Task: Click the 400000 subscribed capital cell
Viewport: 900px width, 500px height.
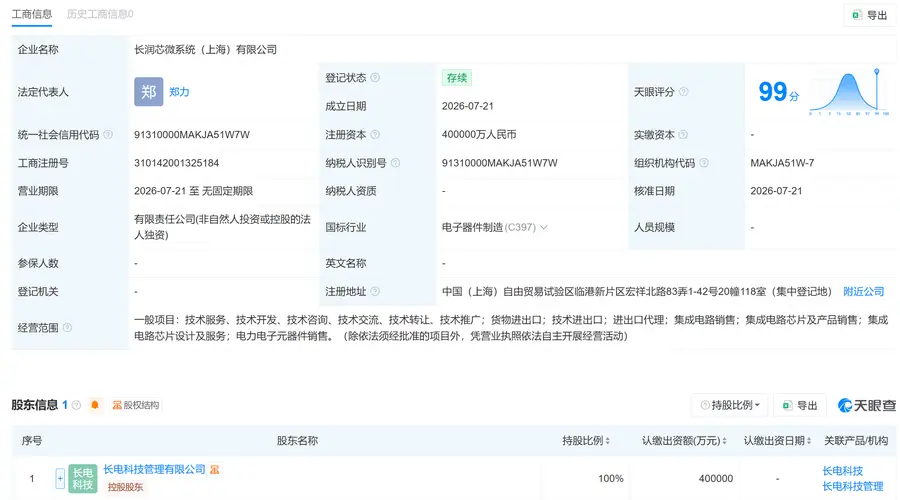Action: [x=716, y=479]
